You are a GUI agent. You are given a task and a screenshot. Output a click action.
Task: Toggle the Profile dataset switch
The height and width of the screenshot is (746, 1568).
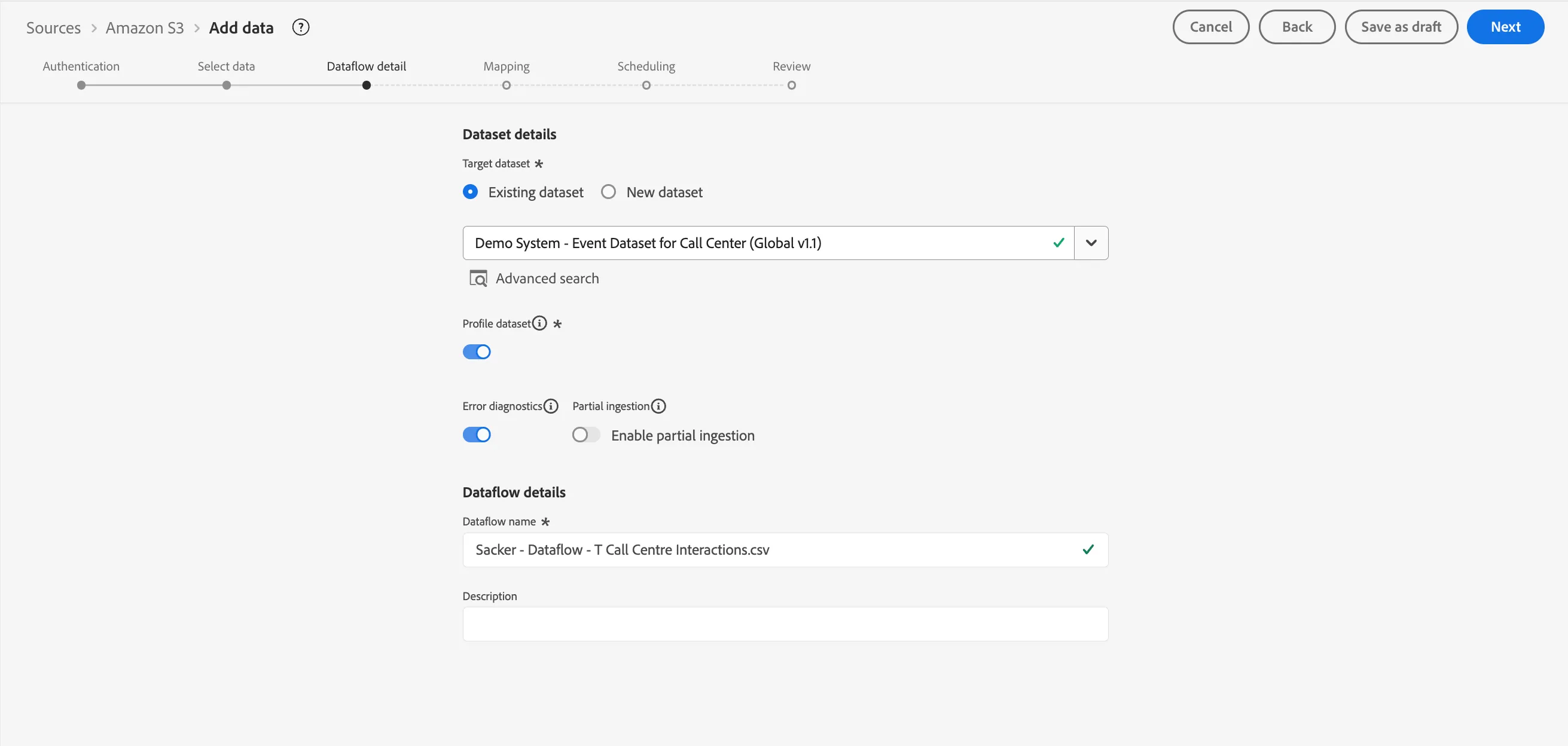point(477,351)
